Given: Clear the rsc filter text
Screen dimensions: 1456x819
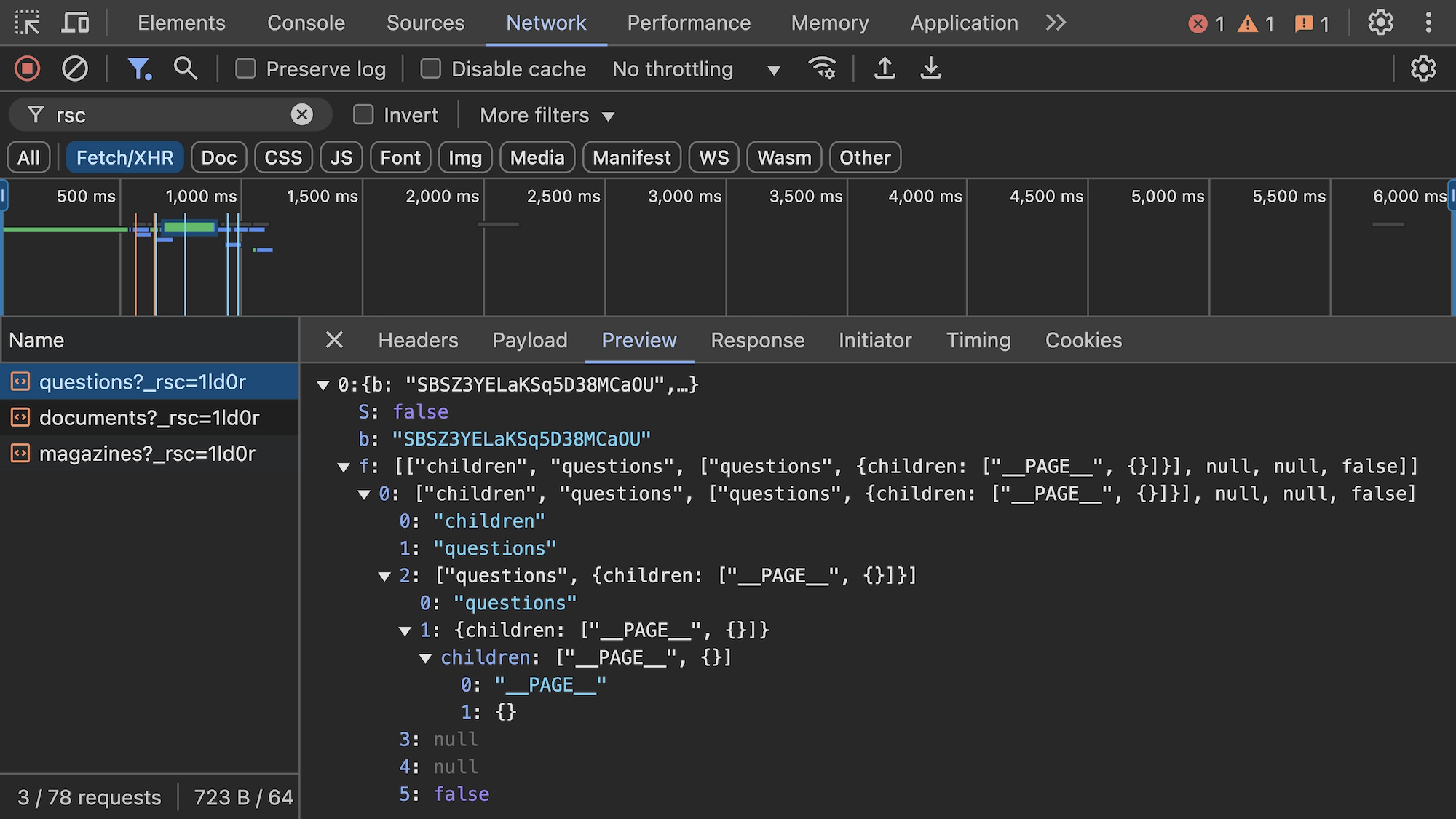Looking at the screenshot, I should point(301,114).
